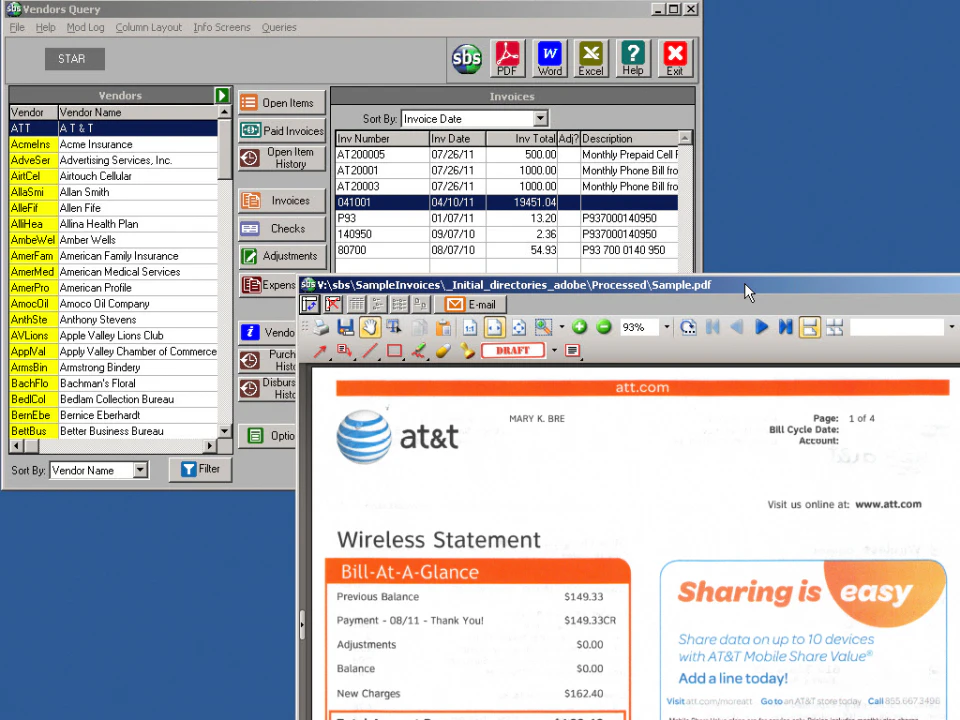Open the Help menu
Viewport: 960px width, 720px height.
(45, 28)
